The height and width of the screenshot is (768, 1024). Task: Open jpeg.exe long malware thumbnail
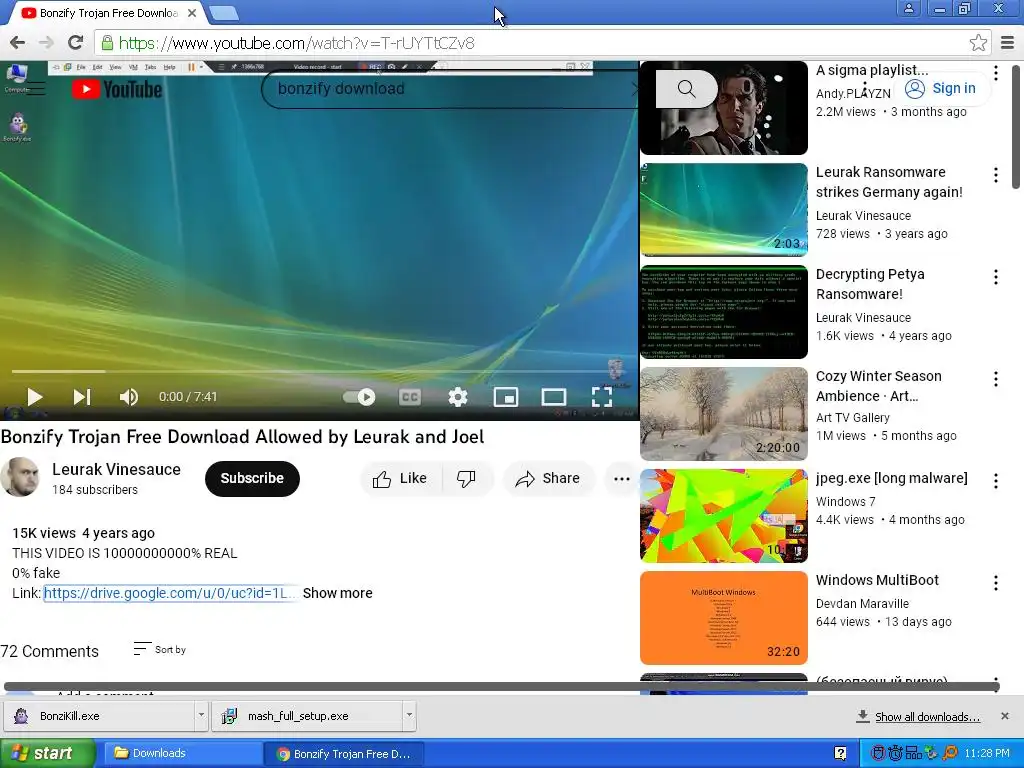[724, 516]
